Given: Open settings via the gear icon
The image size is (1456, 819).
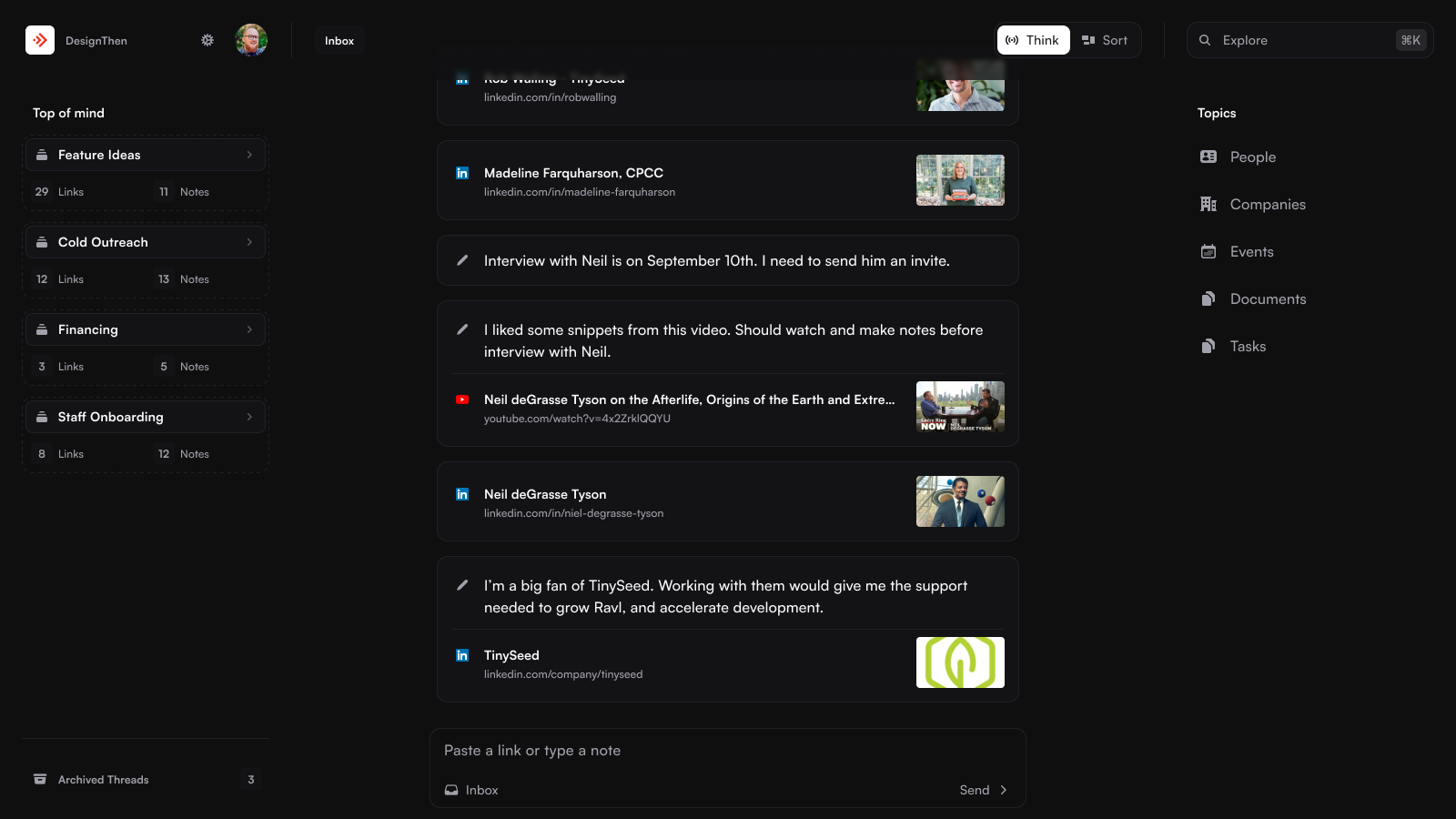Looking at the screenshot, I should coord(207,40).
